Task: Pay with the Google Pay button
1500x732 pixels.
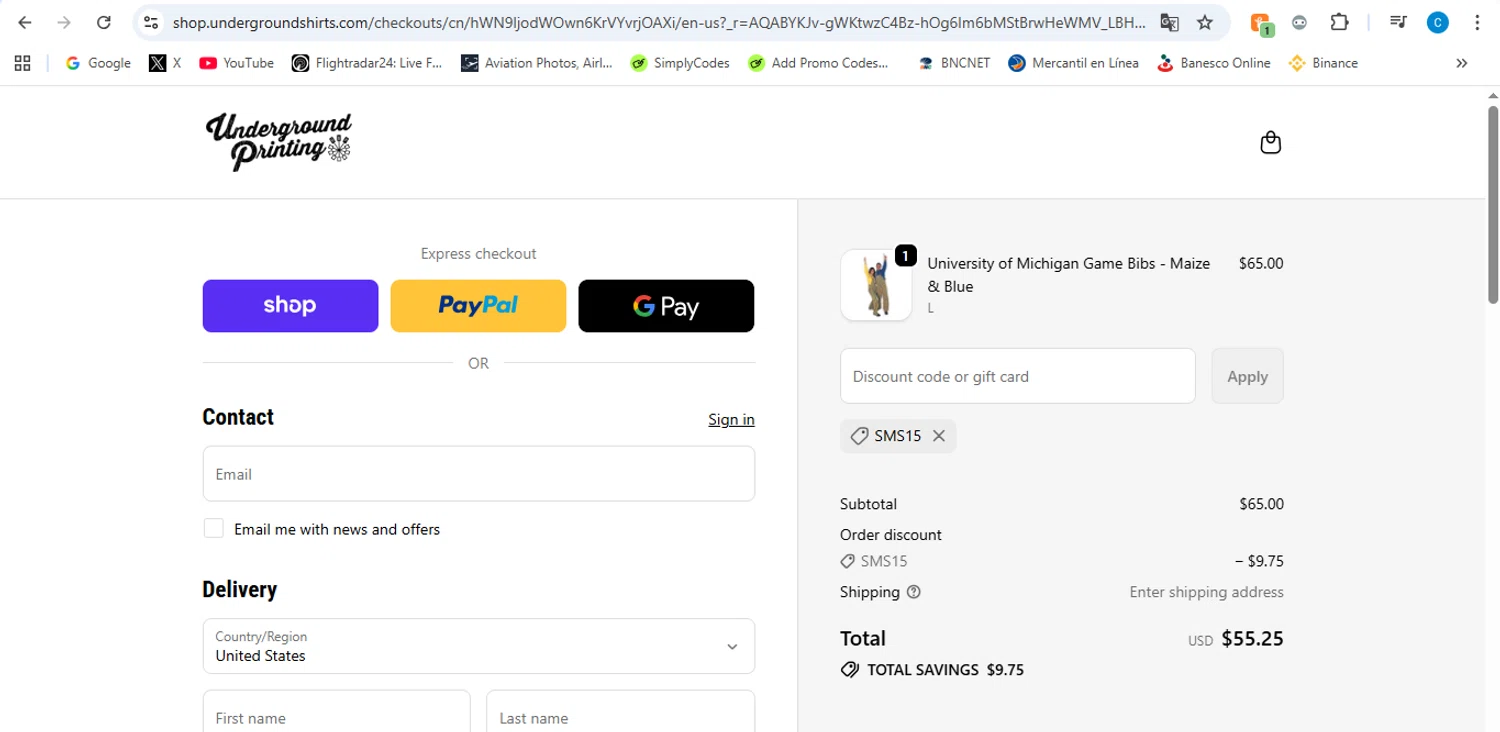Action: [x=666, y=306]
